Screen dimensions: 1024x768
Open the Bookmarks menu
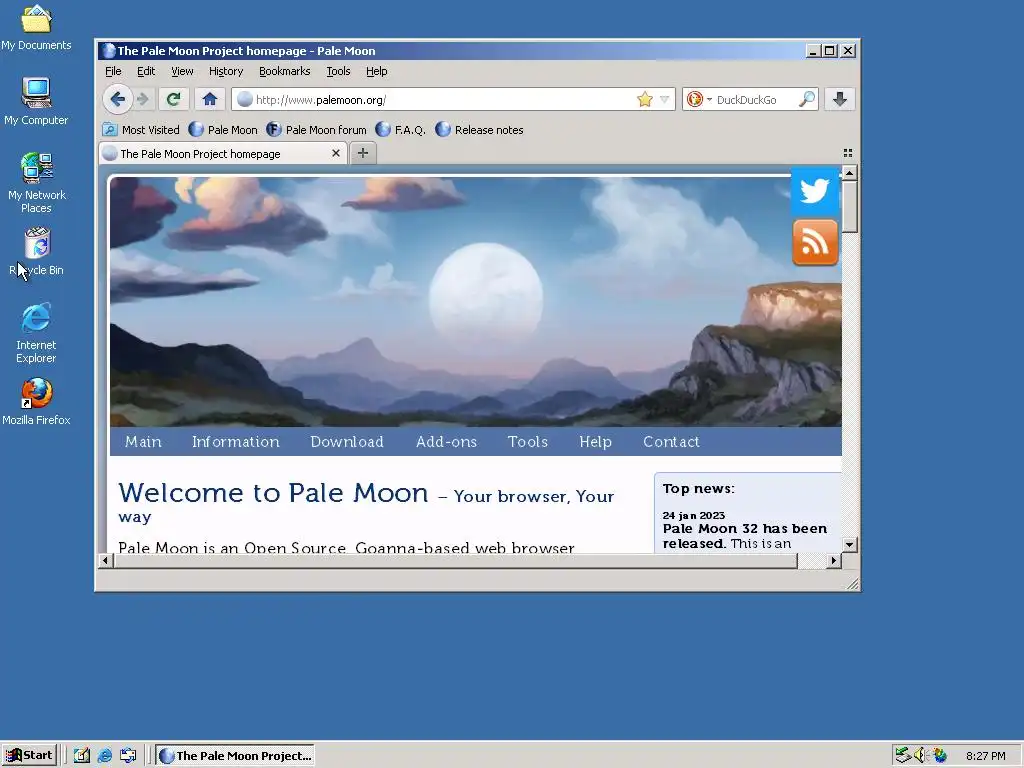point(285,71)
